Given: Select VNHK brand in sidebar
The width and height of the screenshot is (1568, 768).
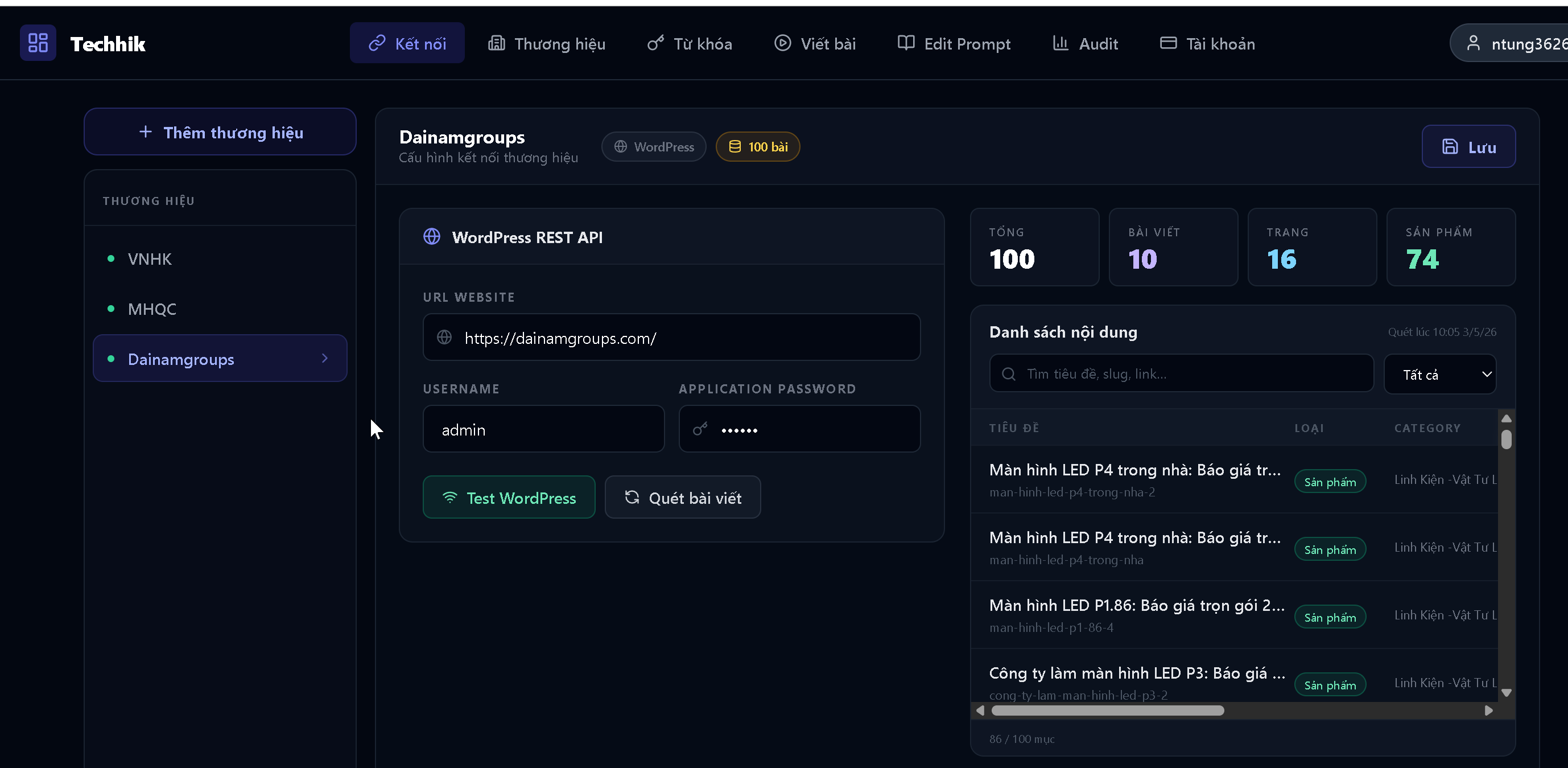Looking at the screenshot, I should click(x=220, y=259).
